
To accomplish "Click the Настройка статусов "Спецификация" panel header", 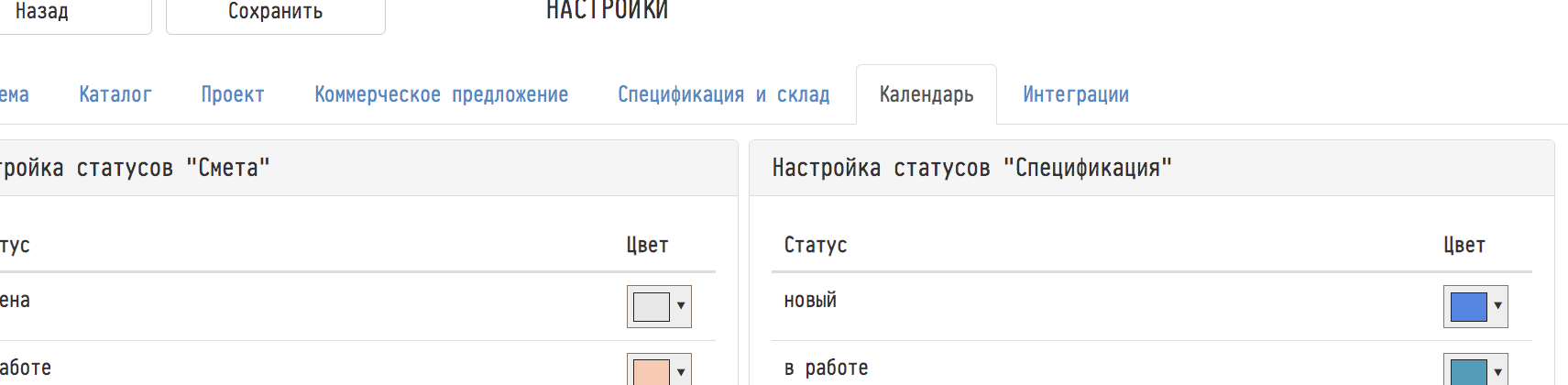I will point(971,168).
